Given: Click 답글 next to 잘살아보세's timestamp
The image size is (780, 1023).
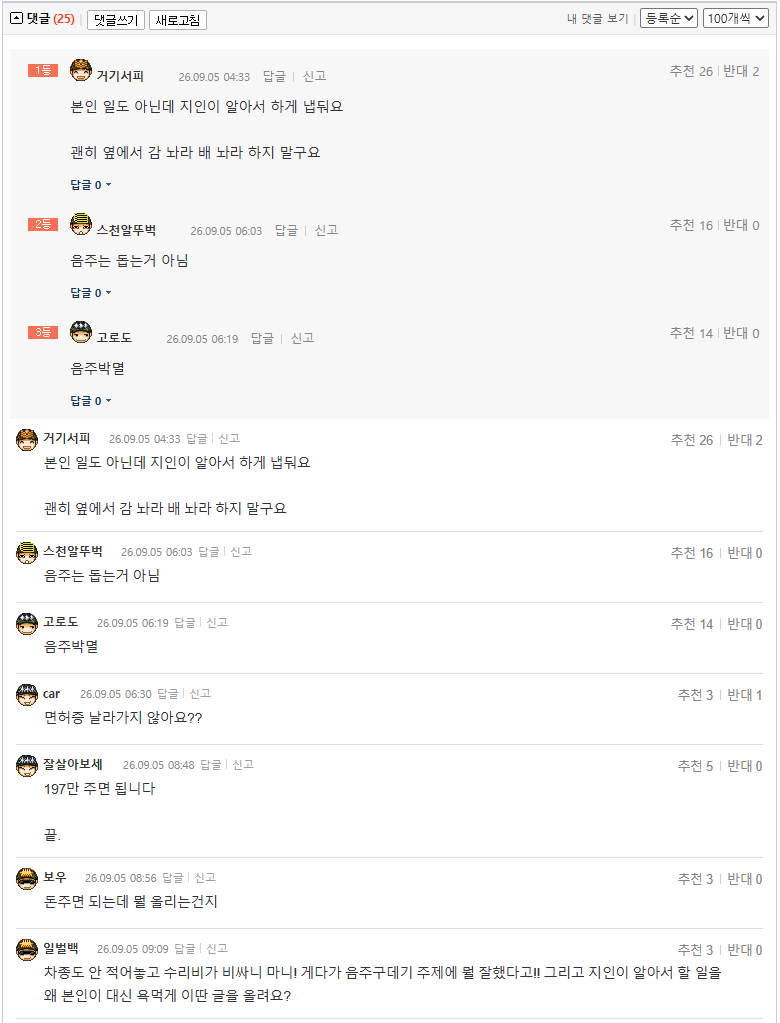Looking at the screenshot, I should coord(211,765).
